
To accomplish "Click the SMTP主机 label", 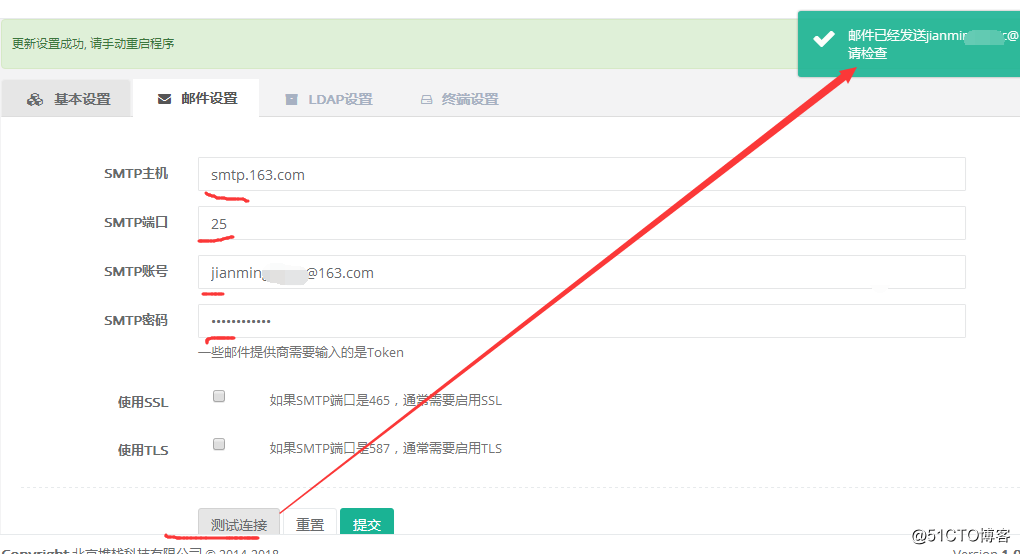I will (x=136, y=174).
